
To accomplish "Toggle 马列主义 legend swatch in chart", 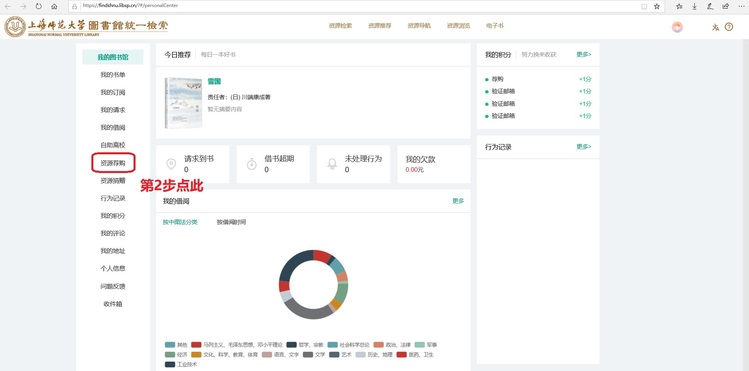I will pos(196,344).
